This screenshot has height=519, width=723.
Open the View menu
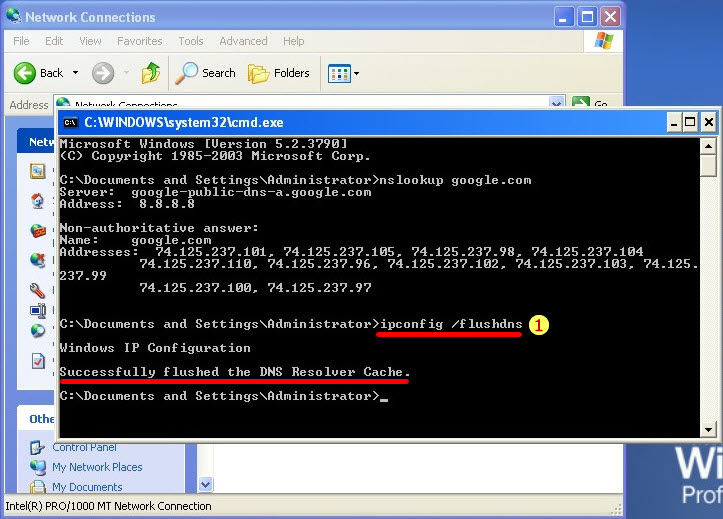[90, 41]
